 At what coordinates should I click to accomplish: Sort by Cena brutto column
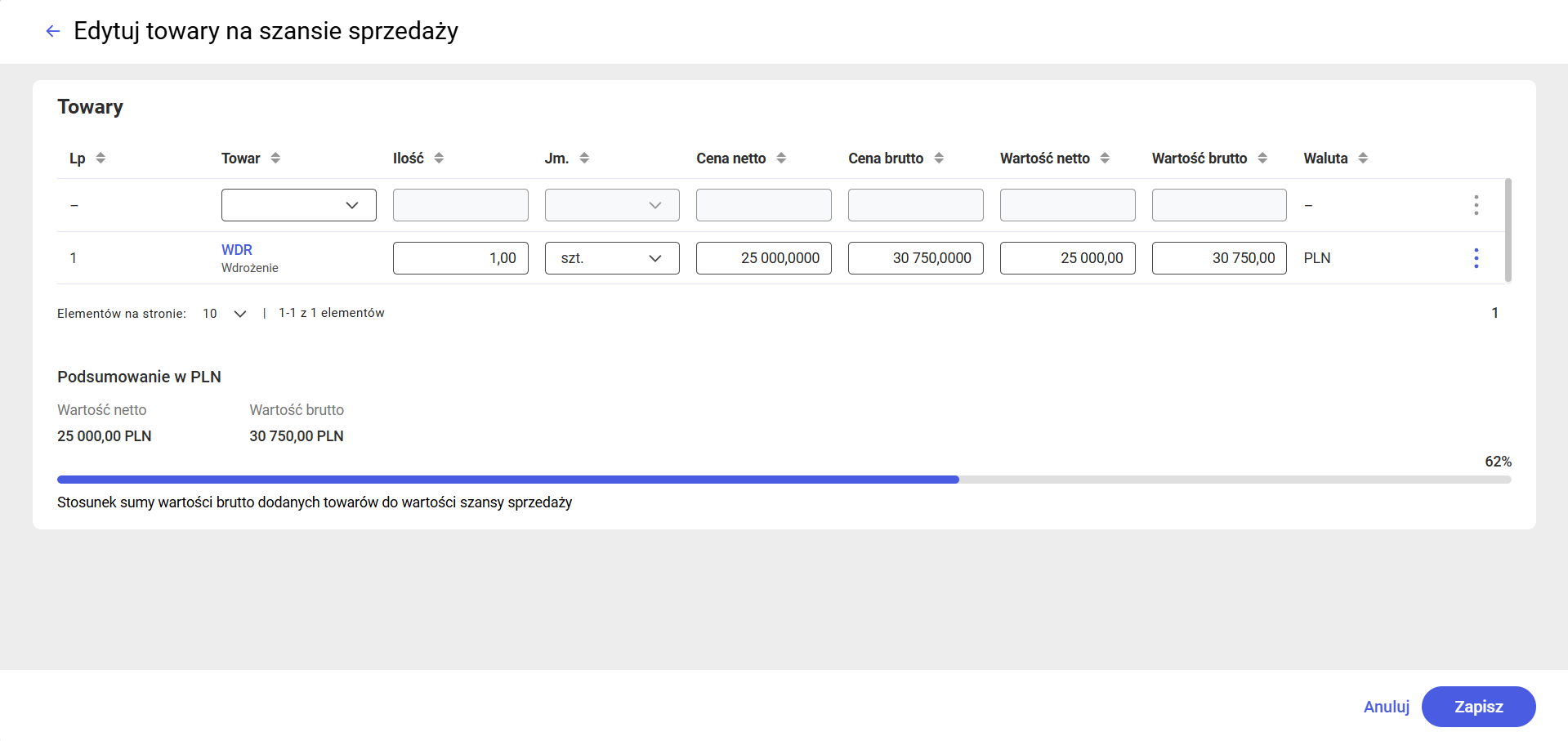click(x=939, y=158)
